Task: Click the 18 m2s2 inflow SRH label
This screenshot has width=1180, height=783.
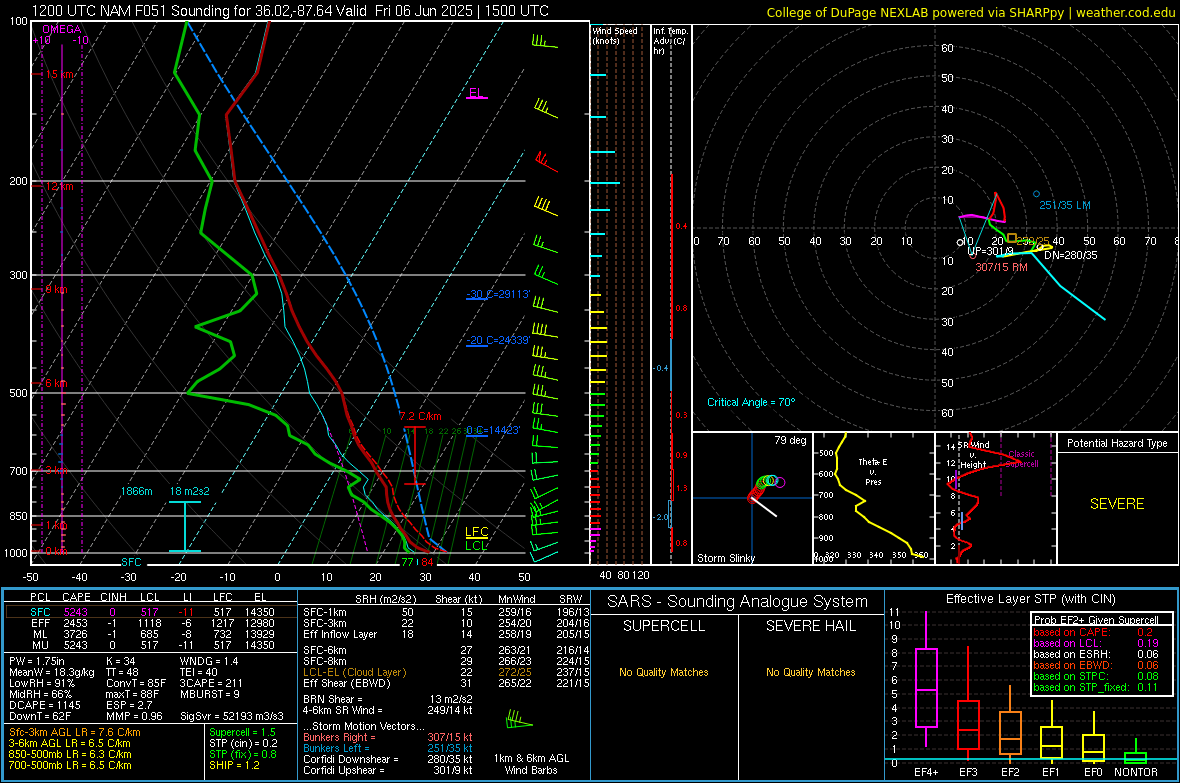Action: point(190,491)
